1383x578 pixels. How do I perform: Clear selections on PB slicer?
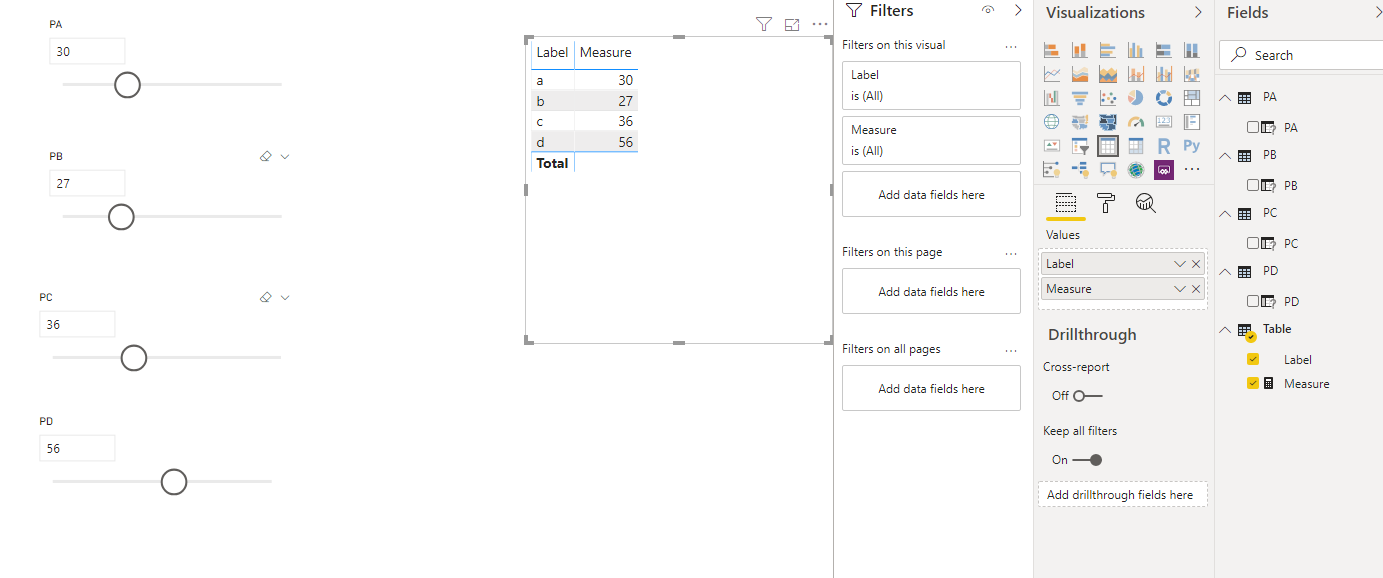tap(266, 156)
